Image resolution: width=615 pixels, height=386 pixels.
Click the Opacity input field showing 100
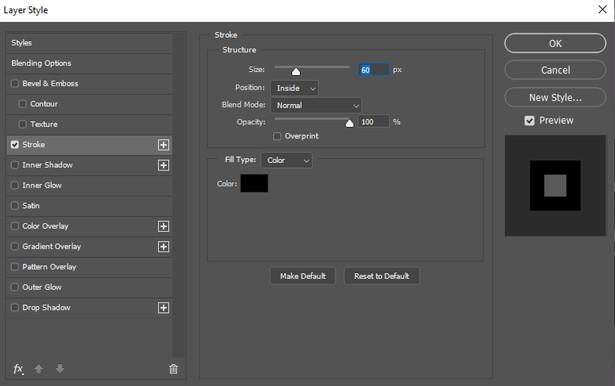(x=373, y=122)
